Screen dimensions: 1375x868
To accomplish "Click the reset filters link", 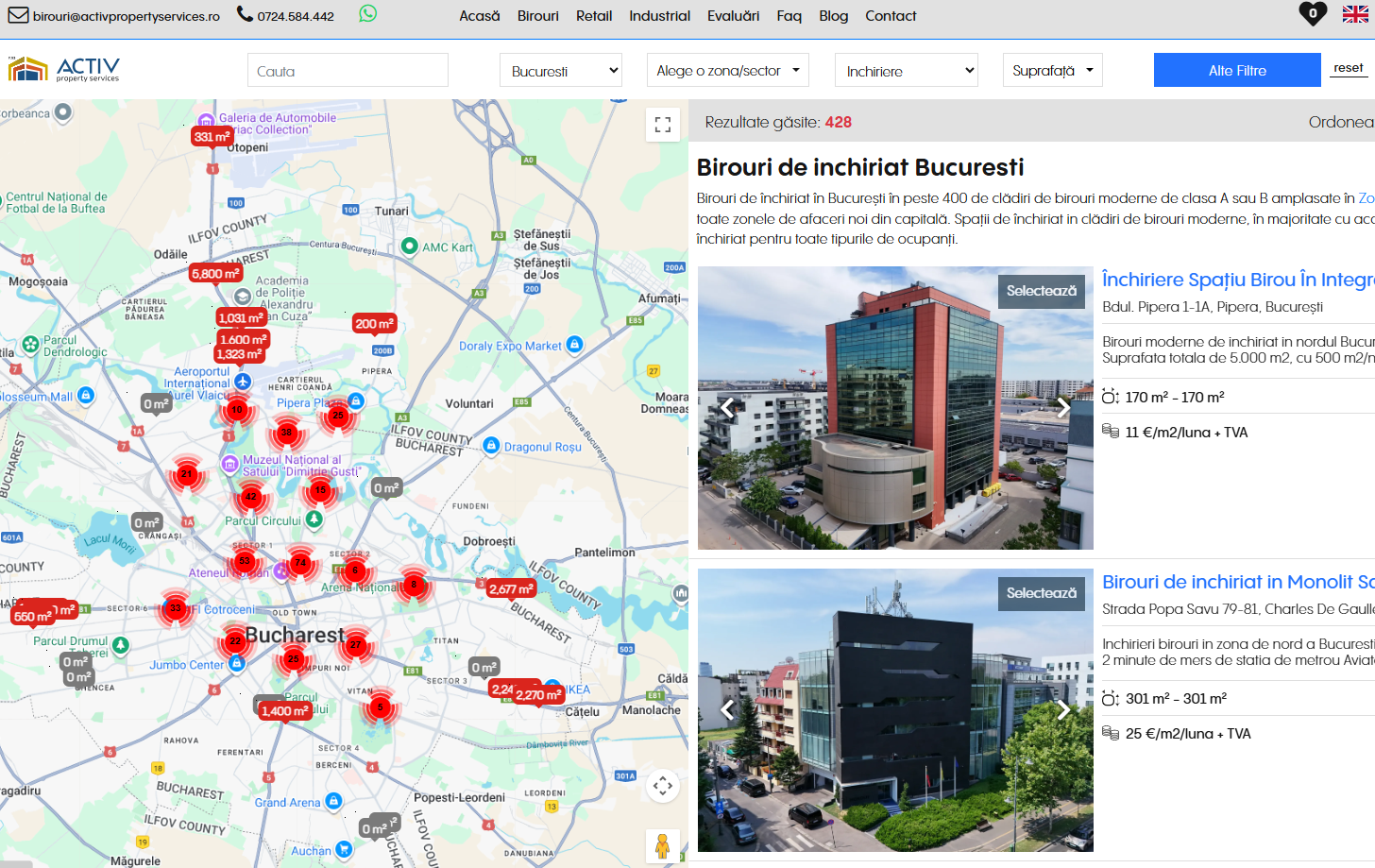I will 1348,68.
